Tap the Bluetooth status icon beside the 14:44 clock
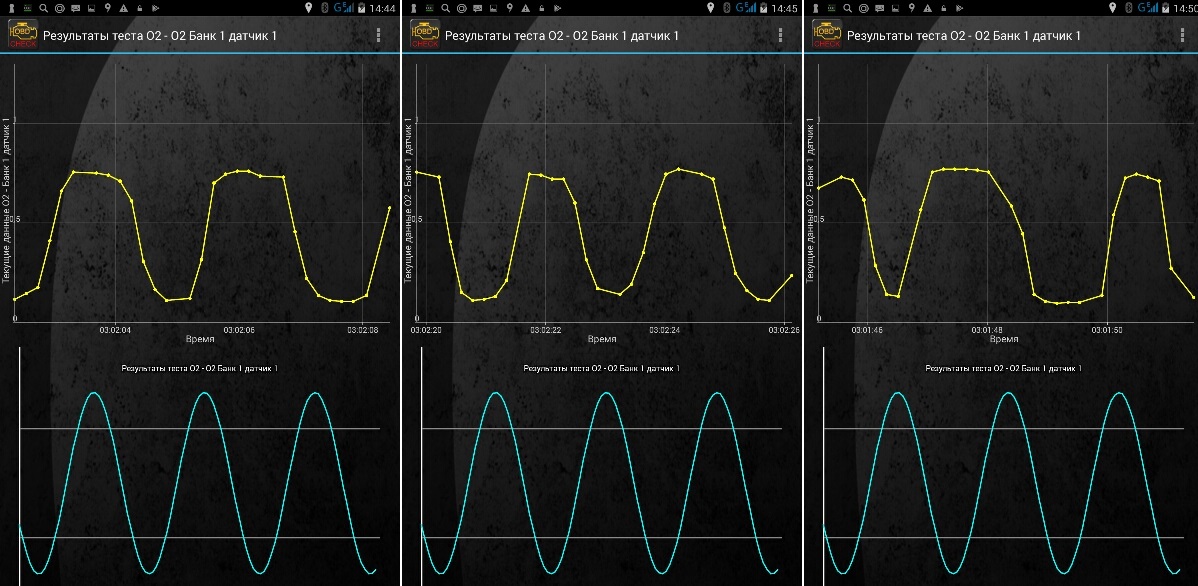1198x586 pixels. [325, 8]
